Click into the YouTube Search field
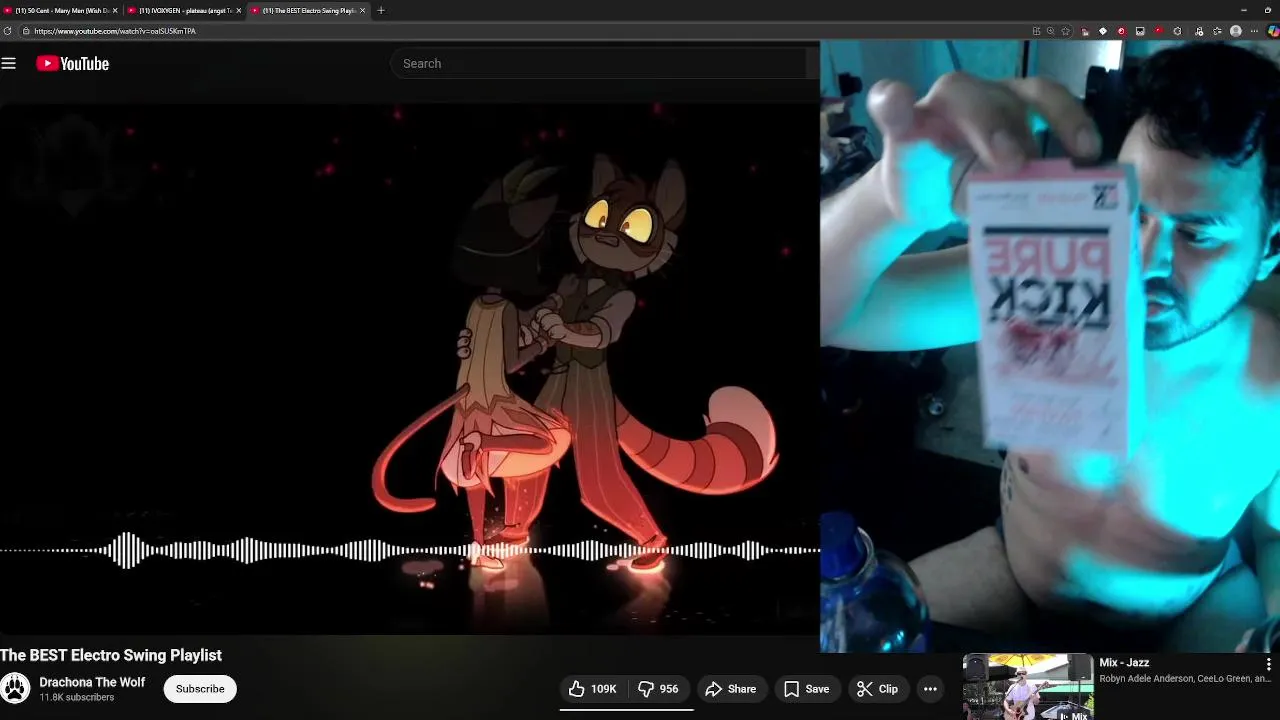 600,63
